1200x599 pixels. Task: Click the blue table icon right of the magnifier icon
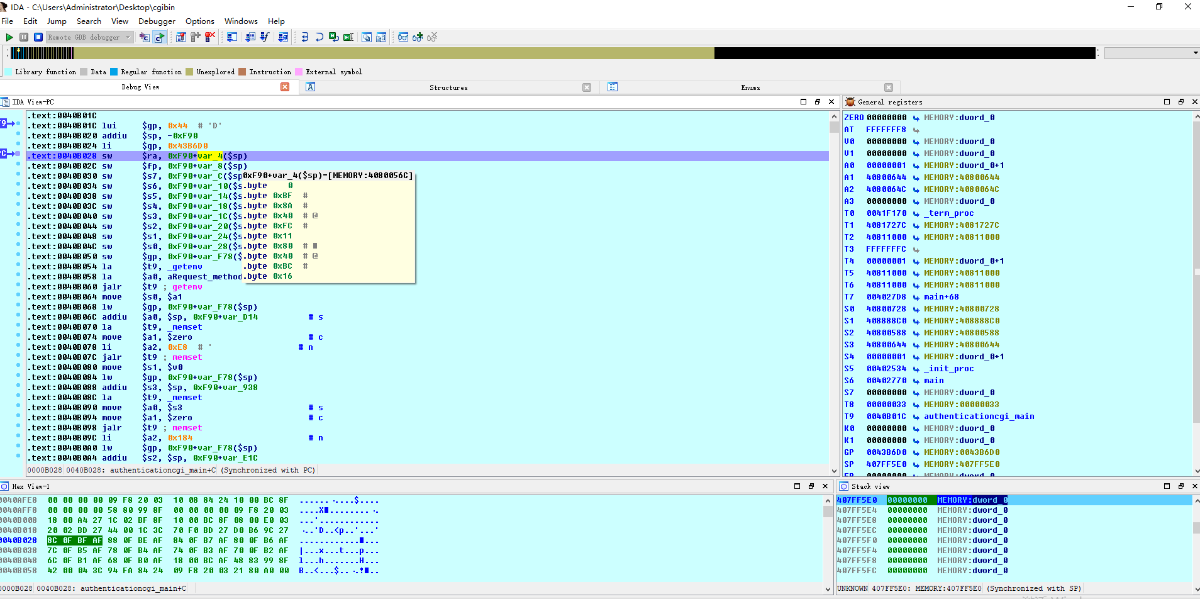pyautogui.click(x=381, y=37)
